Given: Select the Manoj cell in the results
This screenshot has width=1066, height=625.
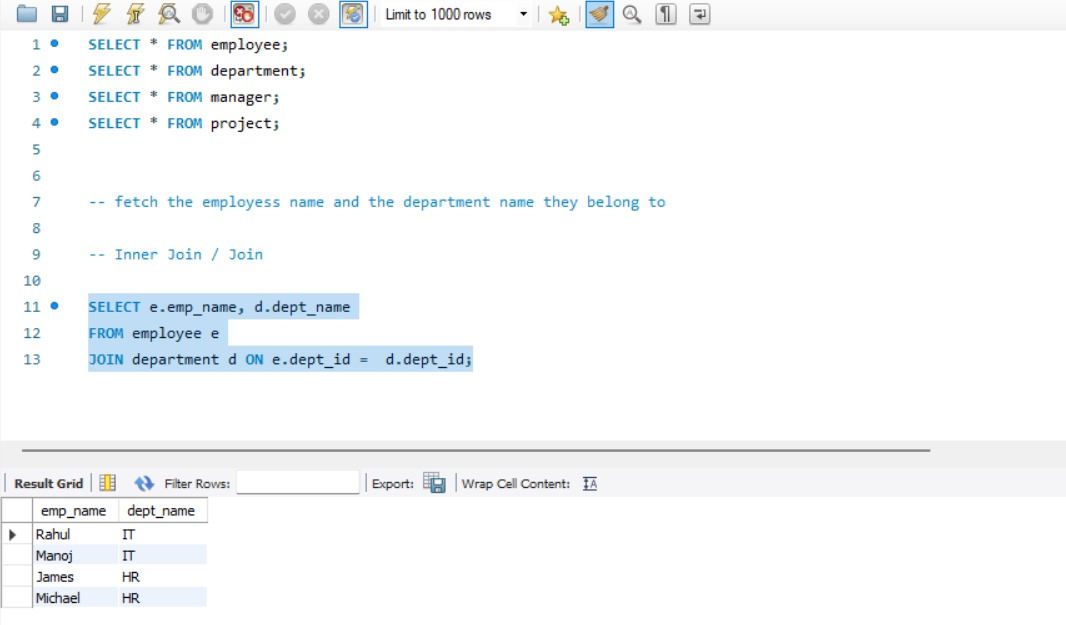Looking at the screenshot, I should tap(75, 556).
